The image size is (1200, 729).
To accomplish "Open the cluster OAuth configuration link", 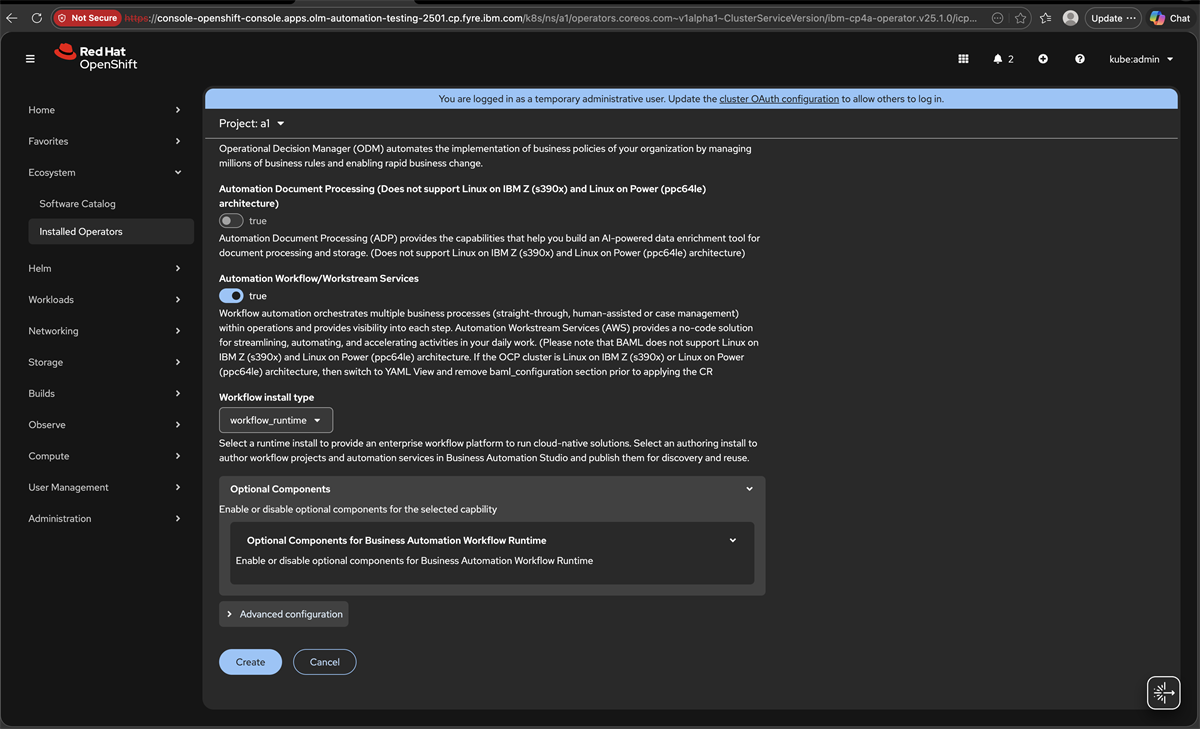I will pos(779,99).
